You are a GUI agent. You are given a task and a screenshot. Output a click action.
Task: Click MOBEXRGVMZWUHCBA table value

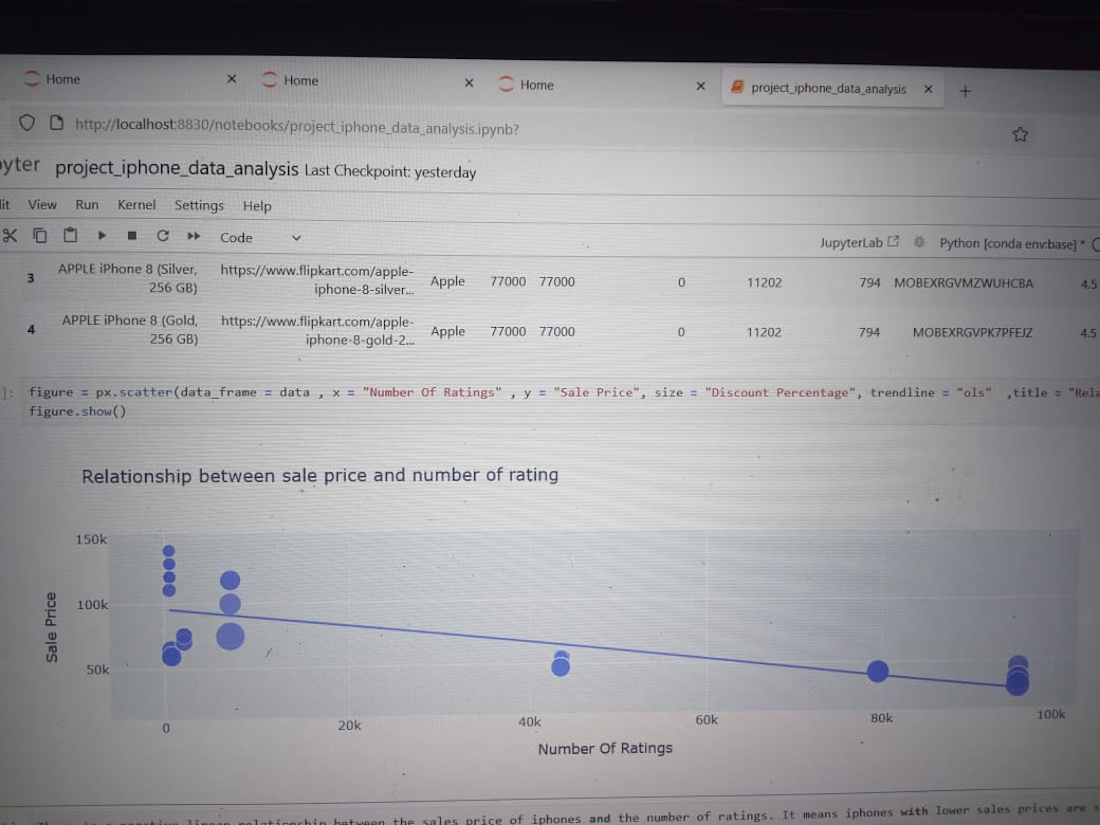(x=963, y=283)
